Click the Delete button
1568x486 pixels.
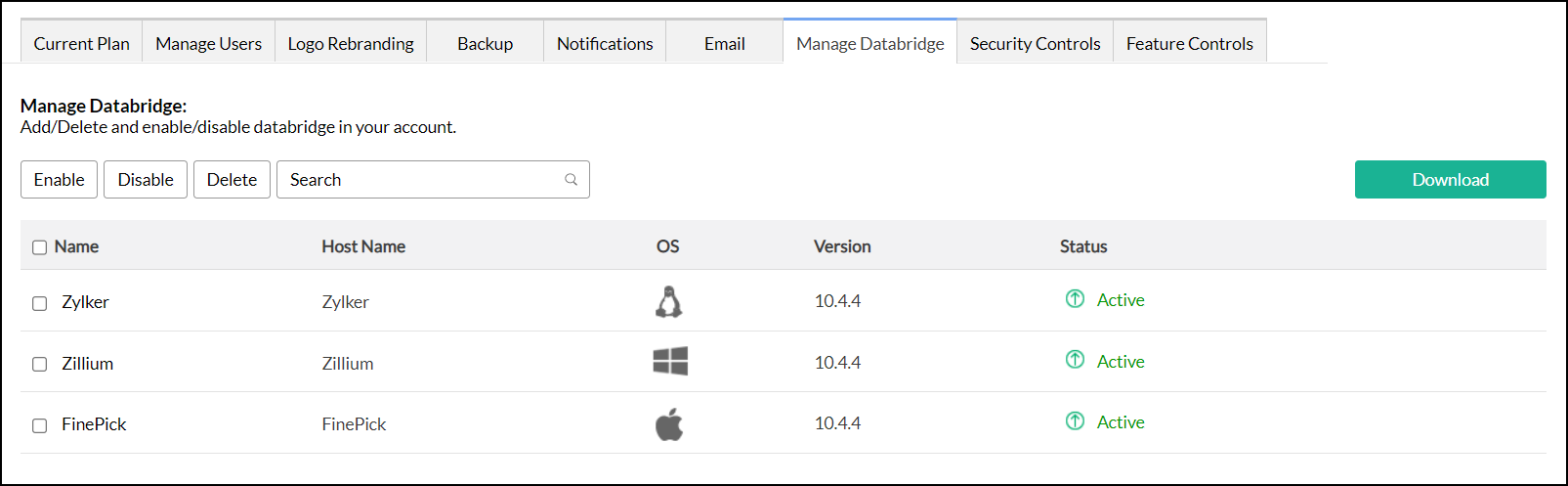[x=232, y=180]
